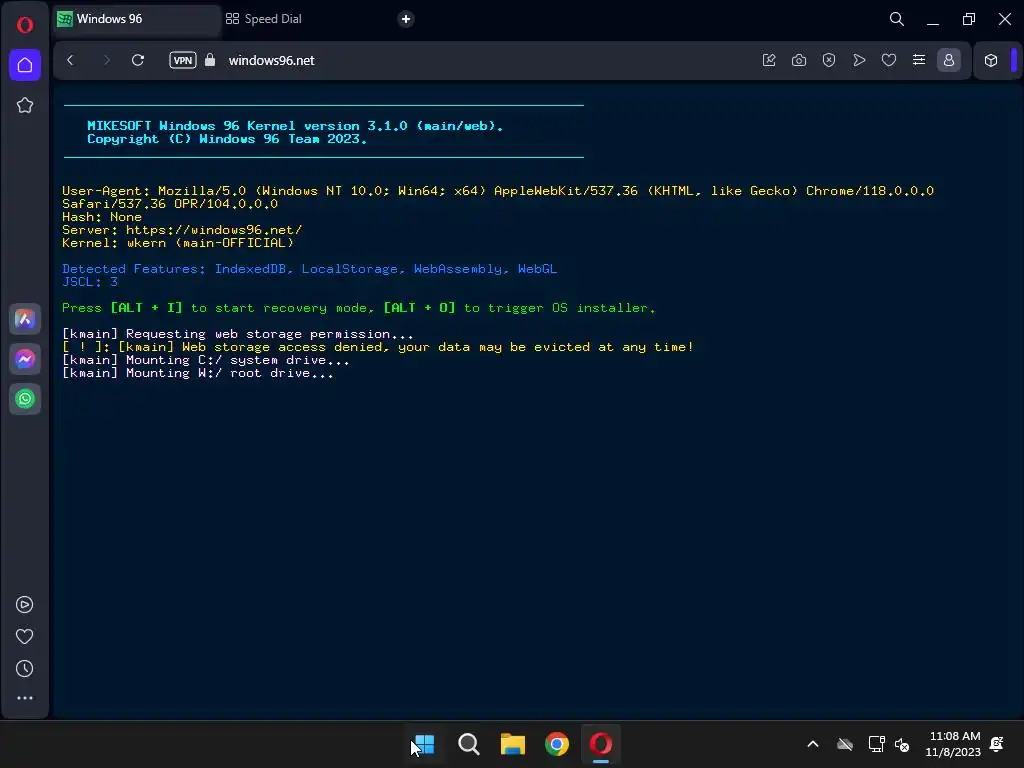Click 'Copyright (C) Windows 96 Team 2023.' line
This screenshot has height=768, width=1024.
click(x=227, y=139)
